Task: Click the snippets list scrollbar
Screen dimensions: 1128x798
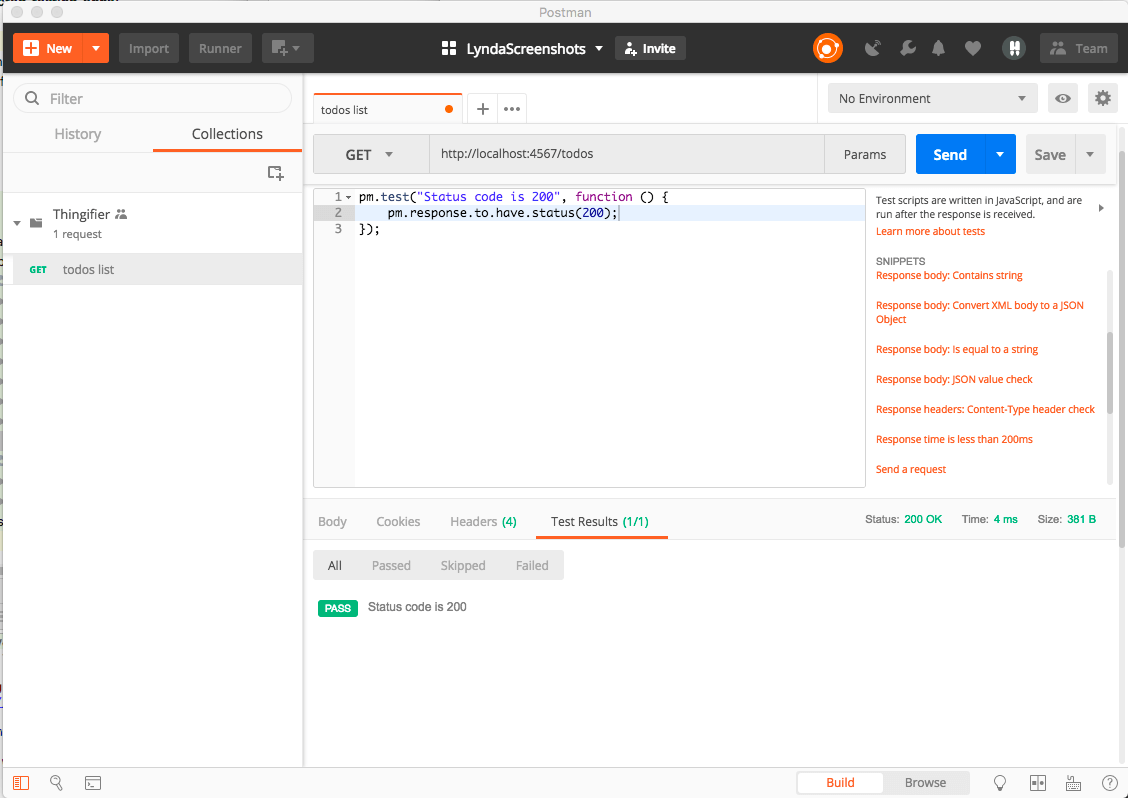Action: [x=1110, y=374]
